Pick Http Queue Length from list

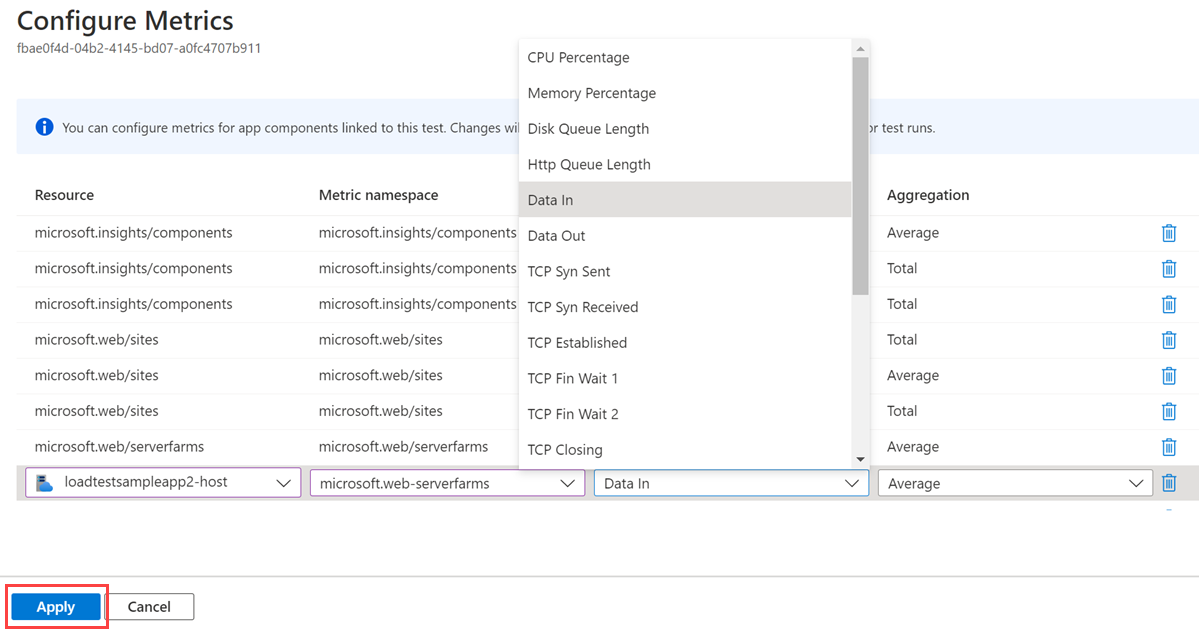pyautogui.click(x=588, y=165)
